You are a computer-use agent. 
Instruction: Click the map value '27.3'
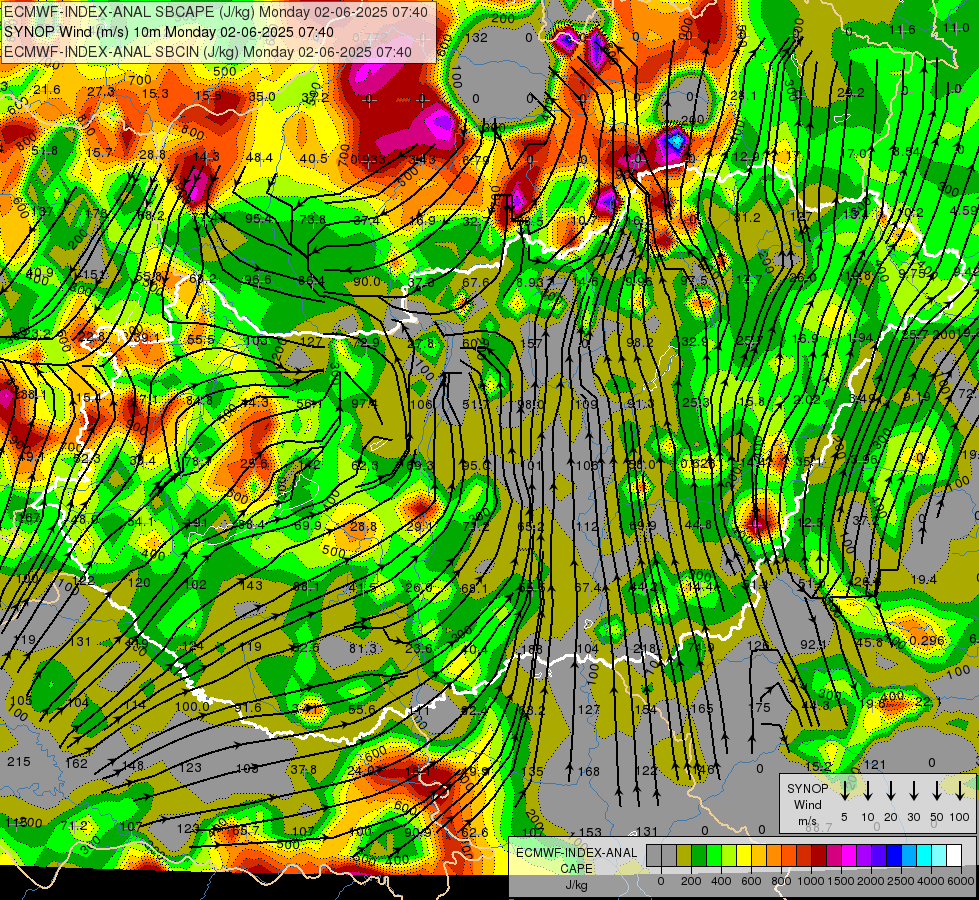pyautogui.click(x=101, y=92)
